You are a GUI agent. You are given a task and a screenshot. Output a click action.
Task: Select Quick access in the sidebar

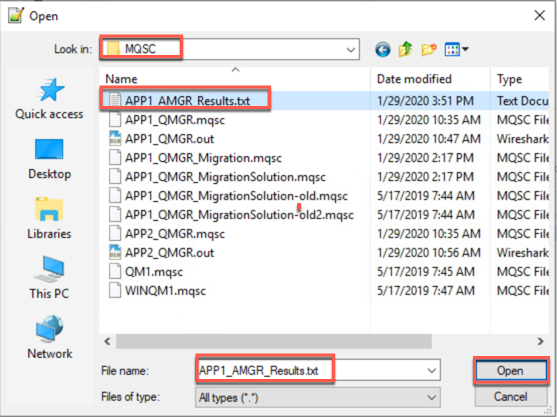pos(49,99)
